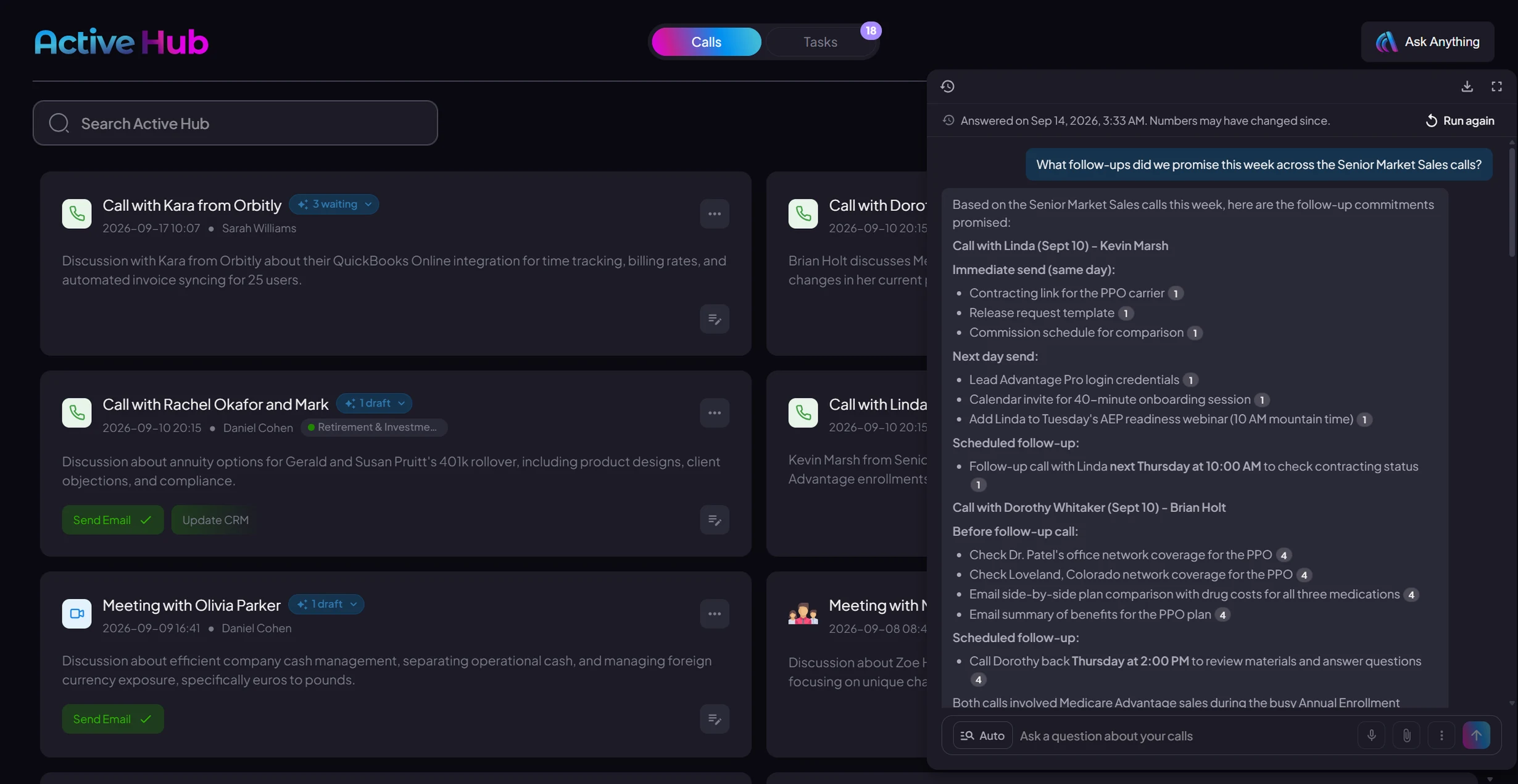
Task: Expand the 1 draft dropdown on the Rachel Okafor call
Action: [x=374, y=403]
